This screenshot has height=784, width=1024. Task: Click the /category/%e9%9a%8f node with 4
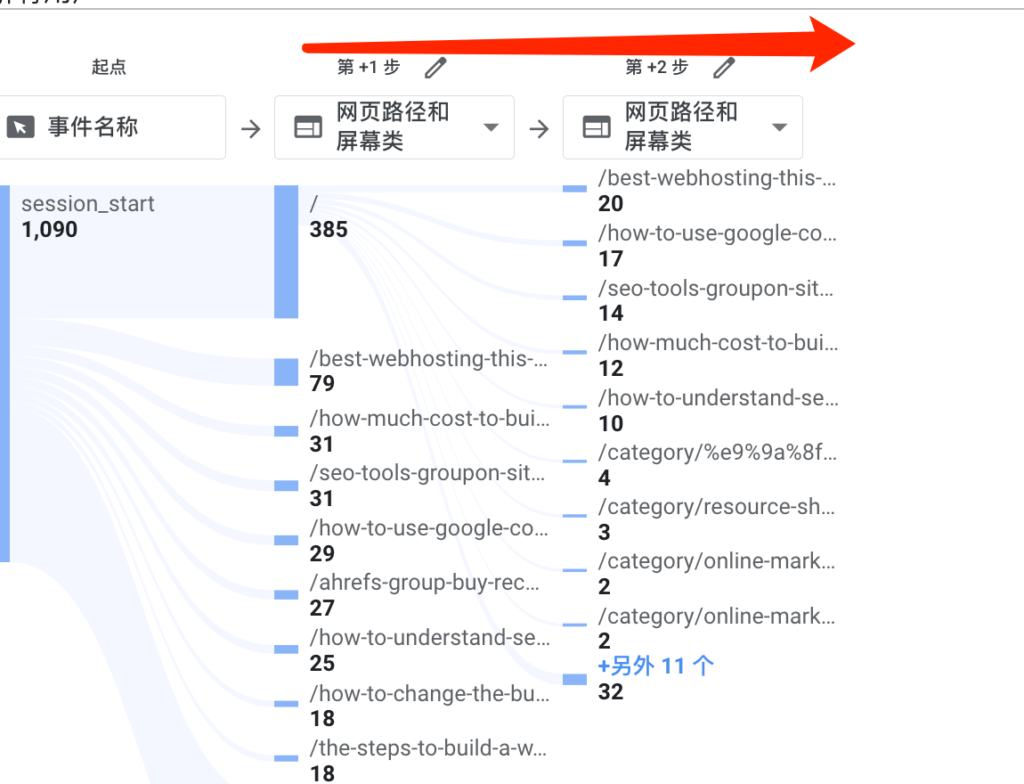(x=575, y=461)
